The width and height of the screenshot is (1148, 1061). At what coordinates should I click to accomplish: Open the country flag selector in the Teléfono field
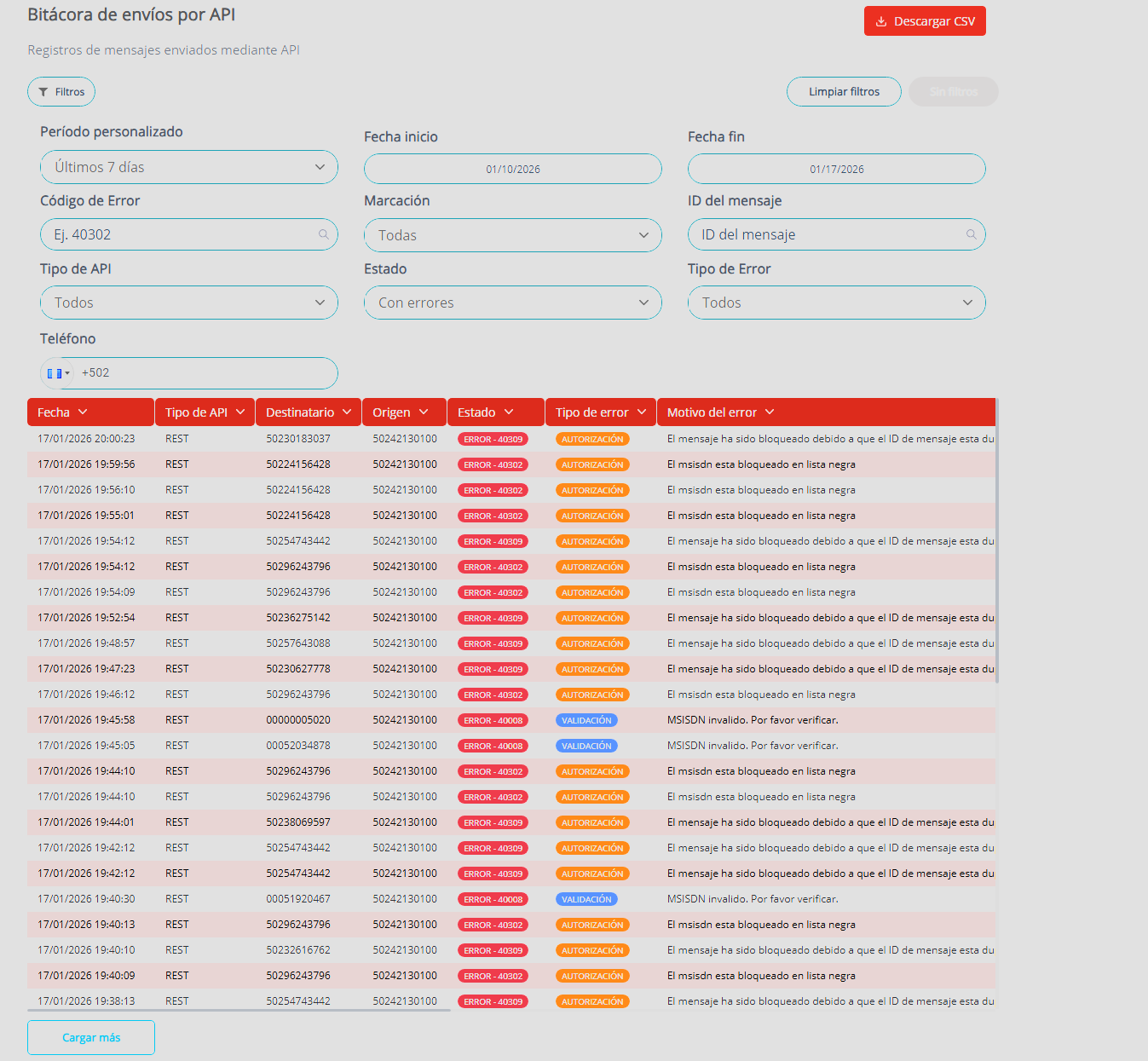tap(57, 373)
